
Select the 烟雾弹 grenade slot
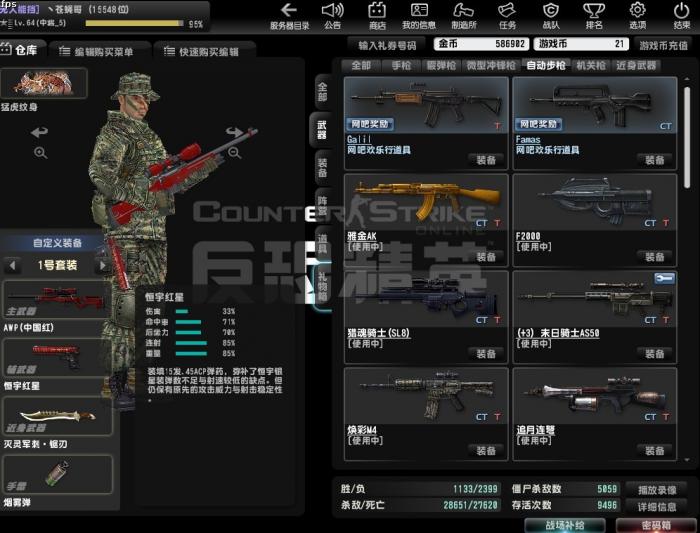click(56, 474)
